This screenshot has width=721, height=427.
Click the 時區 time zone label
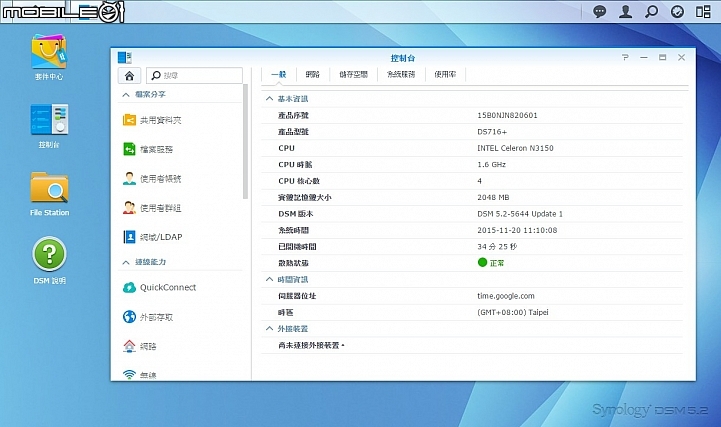coord(286,312)
